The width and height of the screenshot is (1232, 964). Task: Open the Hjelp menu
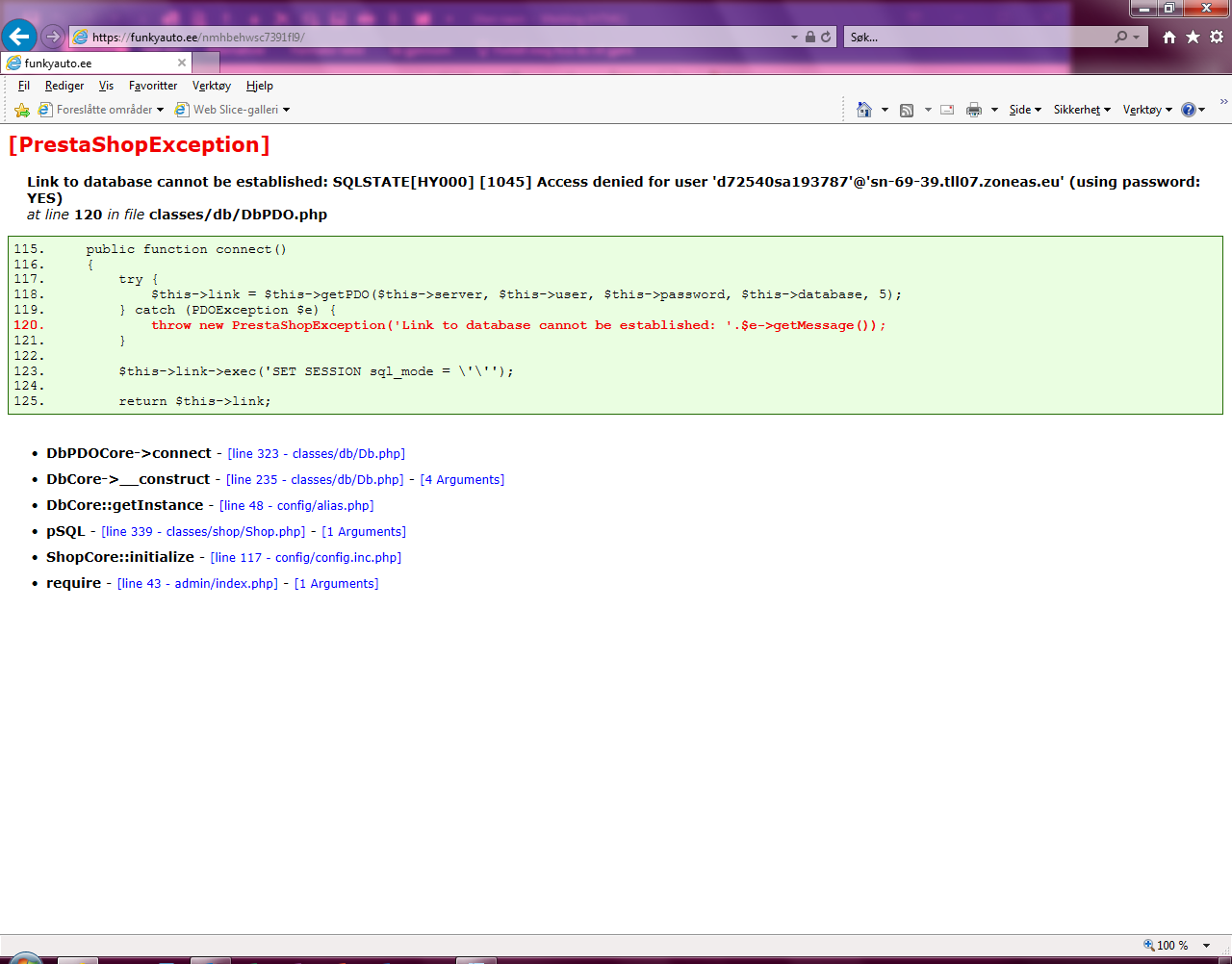[x=260, y=86]
